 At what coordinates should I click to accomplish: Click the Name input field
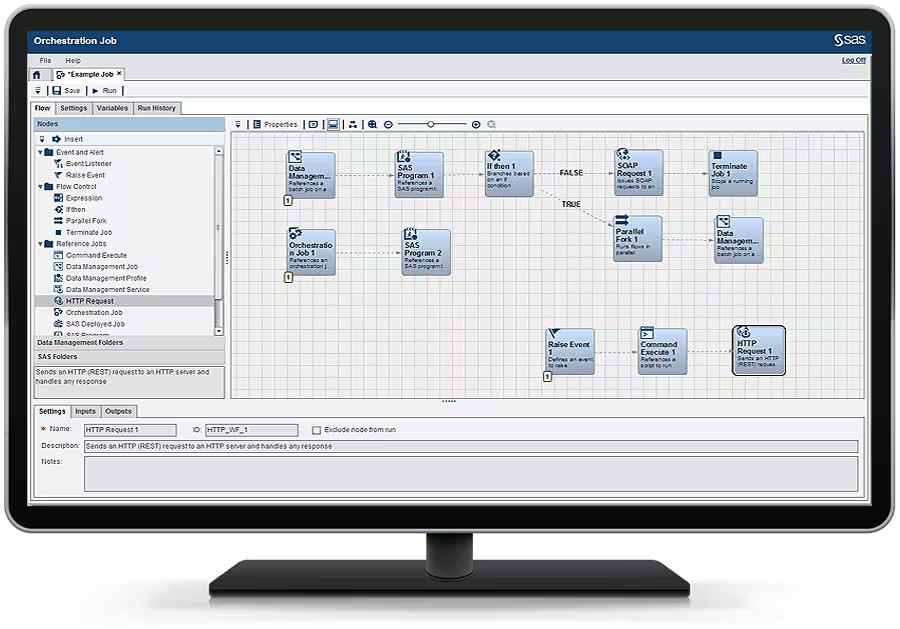(130, 430)
